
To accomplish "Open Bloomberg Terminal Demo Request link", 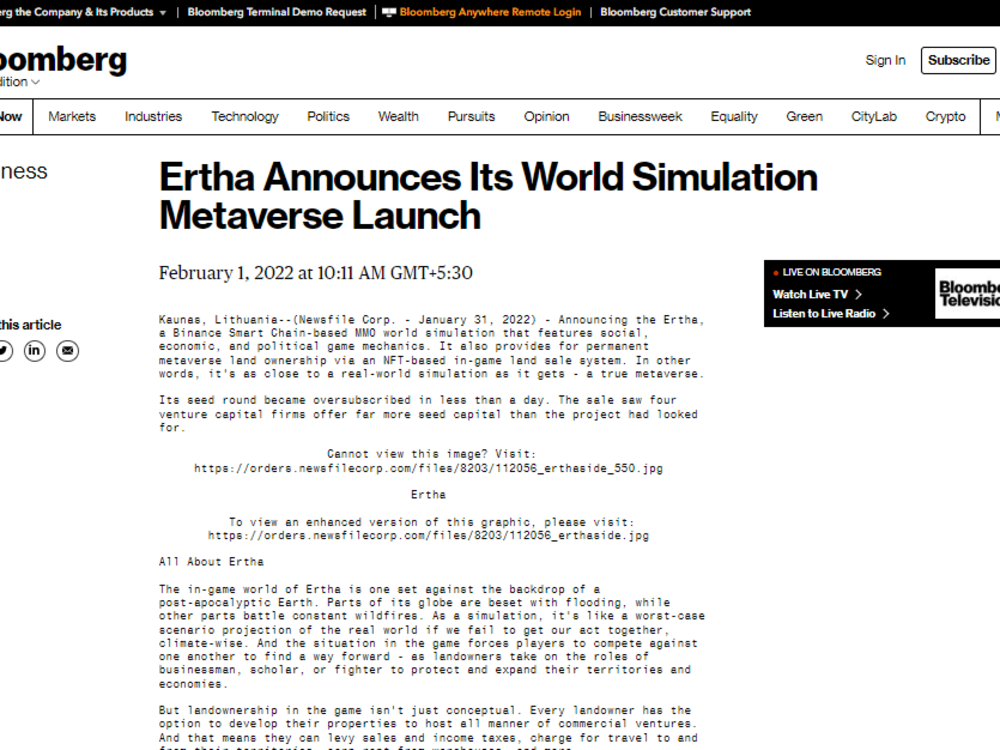I will tap(277, 12).
